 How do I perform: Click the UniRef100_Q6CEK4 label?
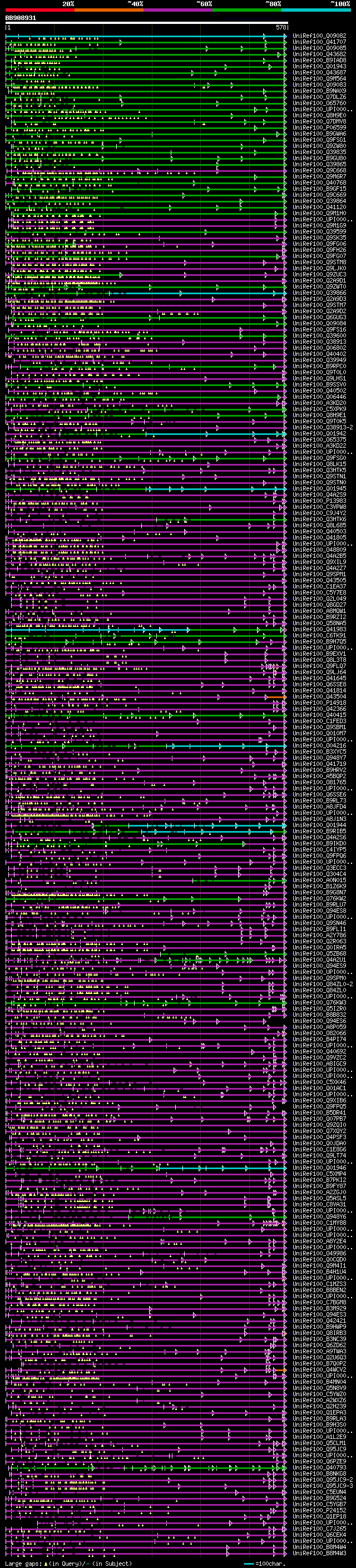tap(319, 1535)
